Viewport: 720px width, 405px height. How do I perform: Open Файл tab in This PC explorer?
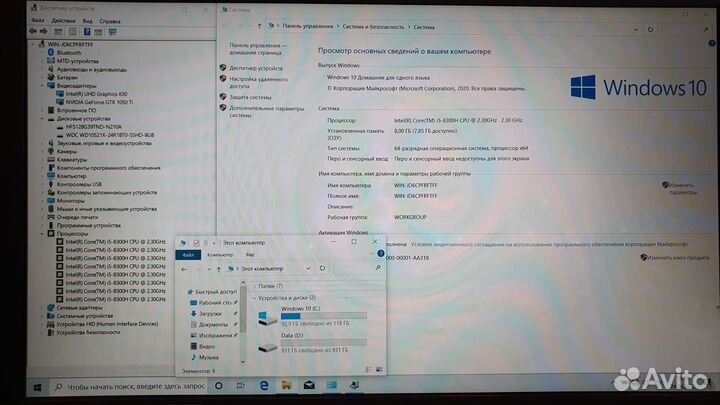[188, 255]
